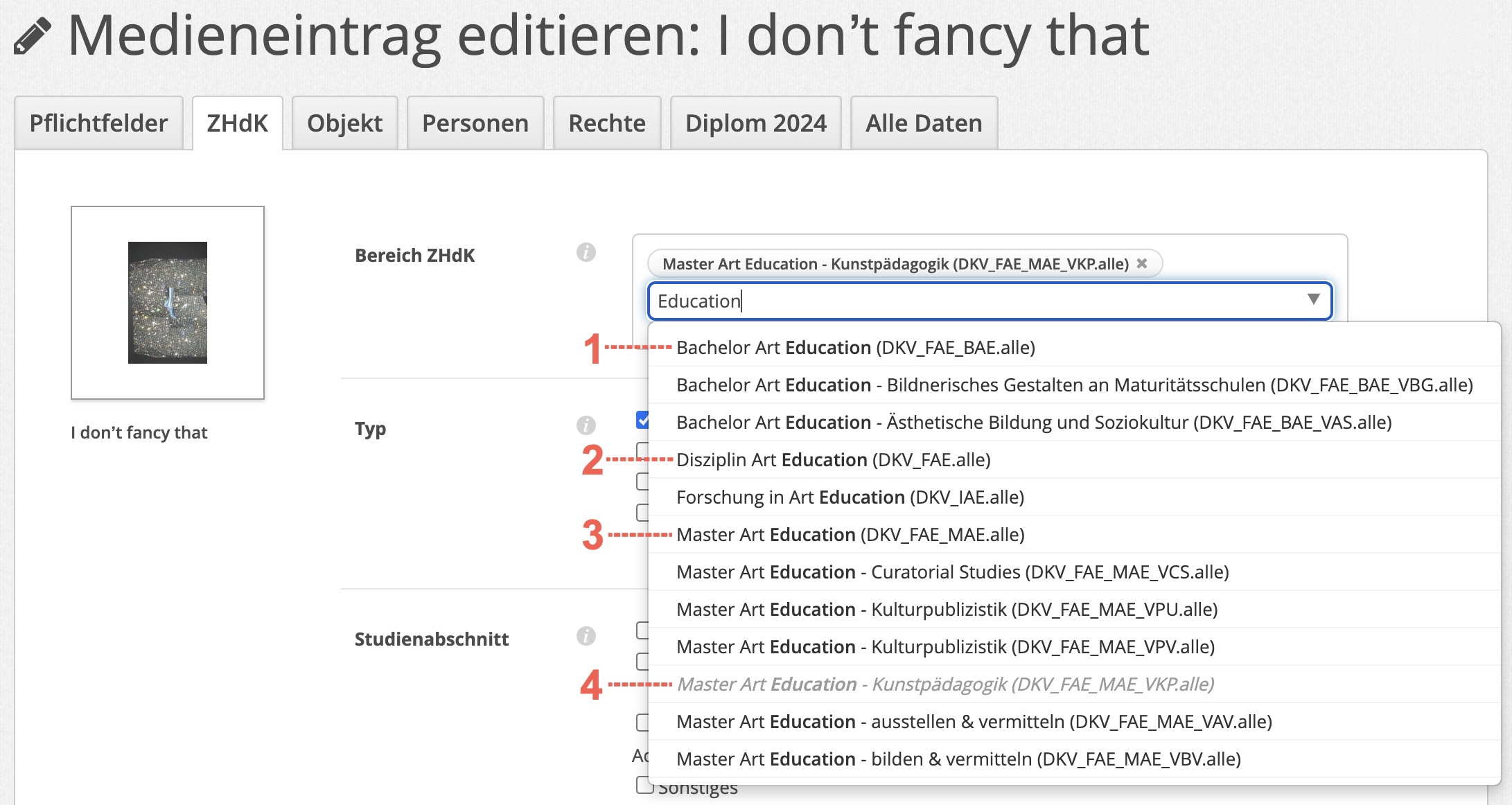
Task: Remove the Master Art Education Kunstpädagogik tag
Action: tap(1142, 264)
